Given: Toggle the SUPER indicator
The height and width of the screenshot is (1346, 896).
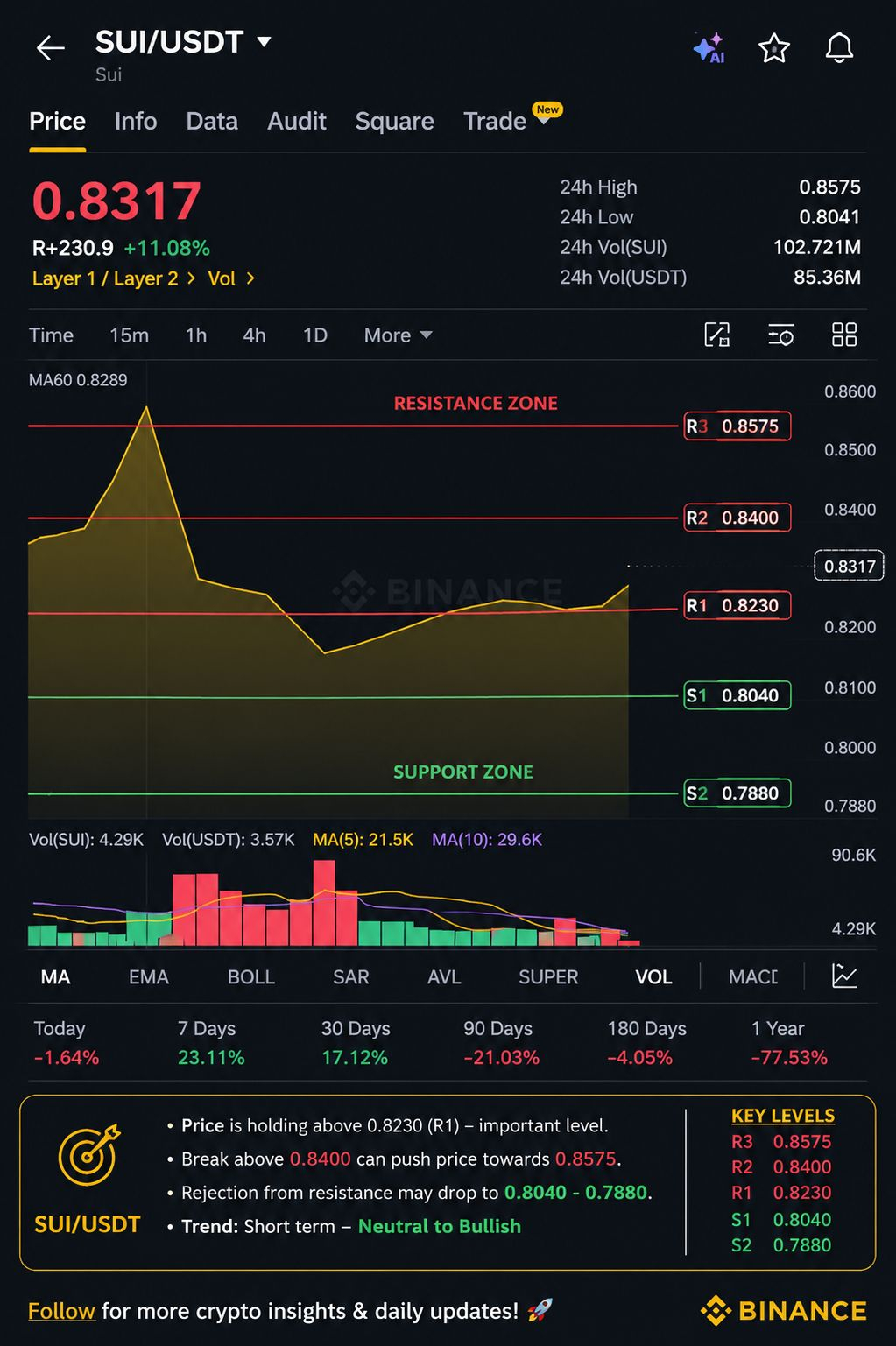Looking at the screenshot, I should (x=548, y=977).
